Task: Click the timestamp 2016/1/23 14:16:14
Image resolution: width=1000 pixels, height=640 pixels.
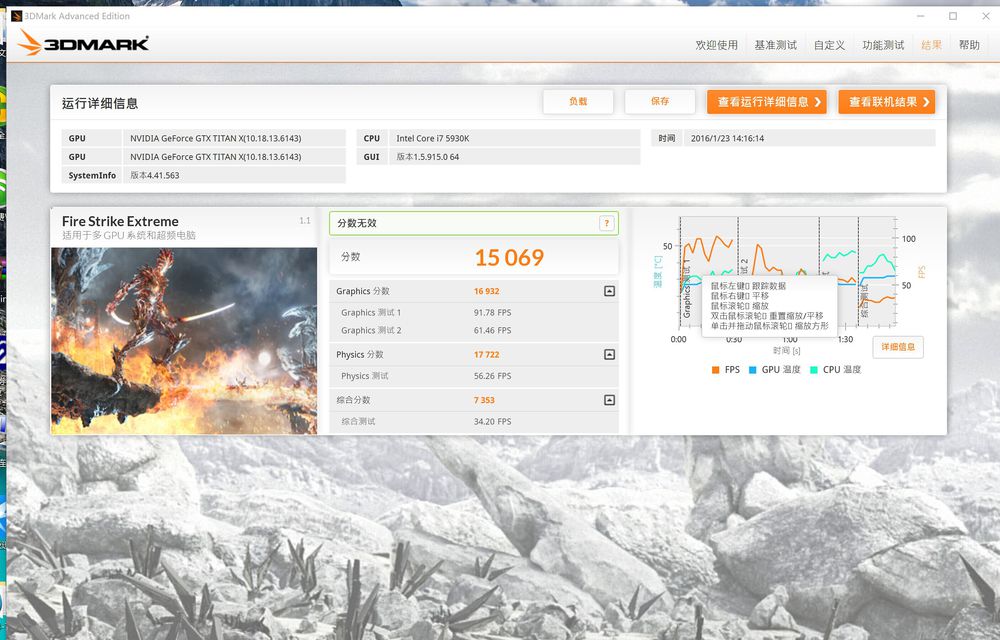Action: (x=727, y=138)
